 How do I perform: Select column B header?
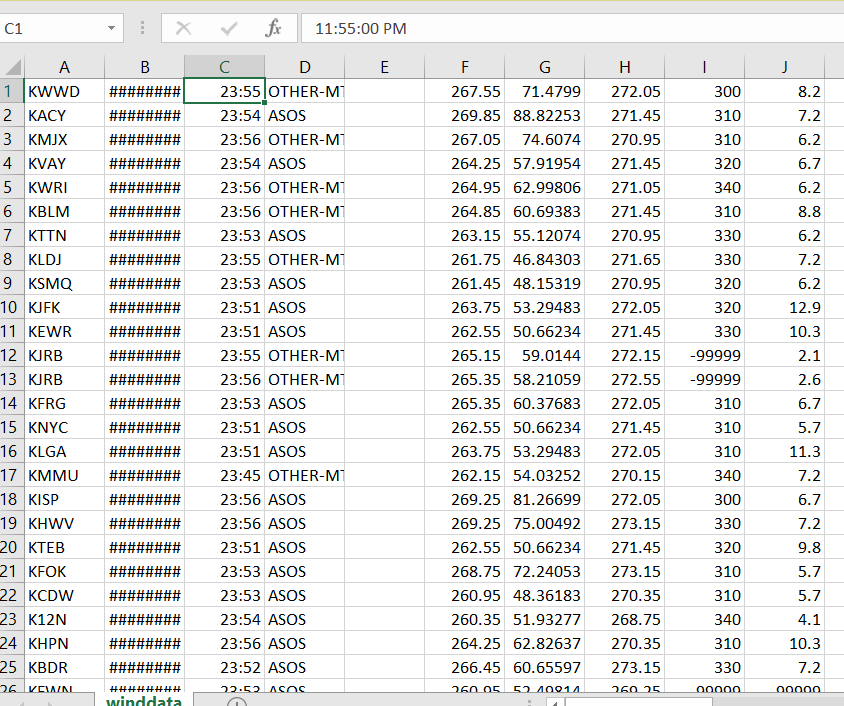coord(145,67)
